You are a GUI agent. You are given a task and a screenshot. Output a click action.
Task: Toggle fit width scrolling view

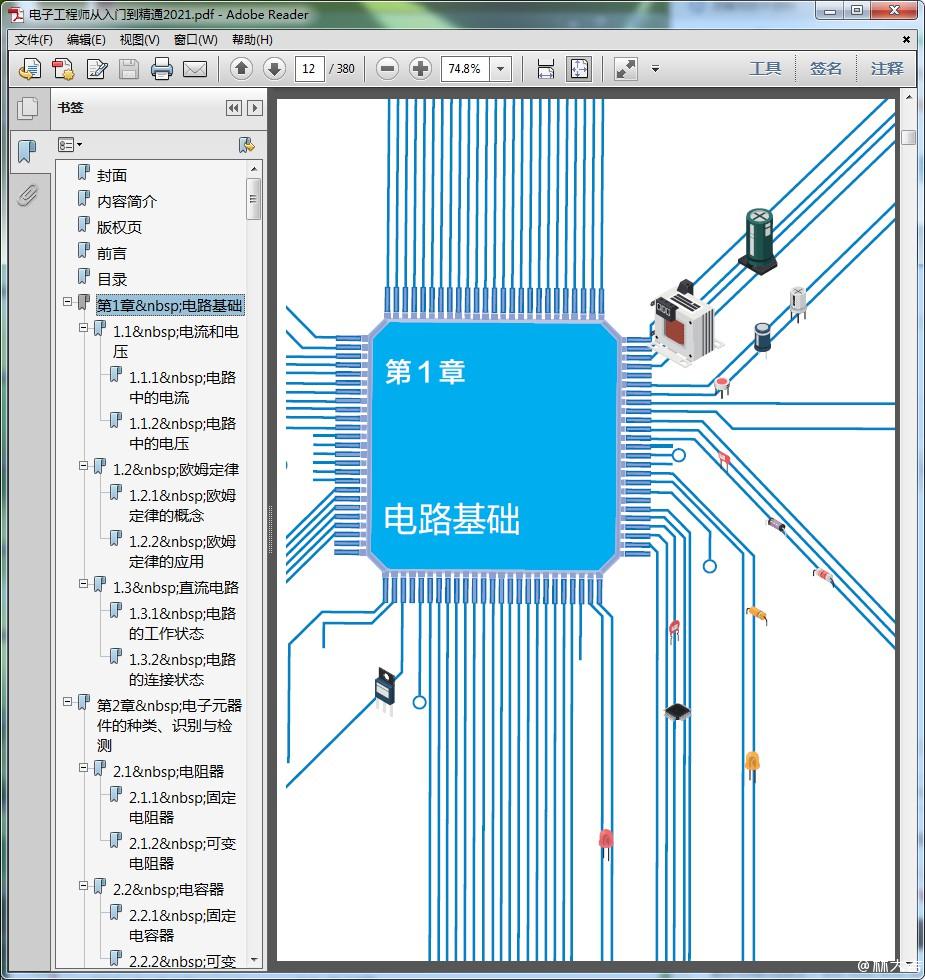click(546, 69)
